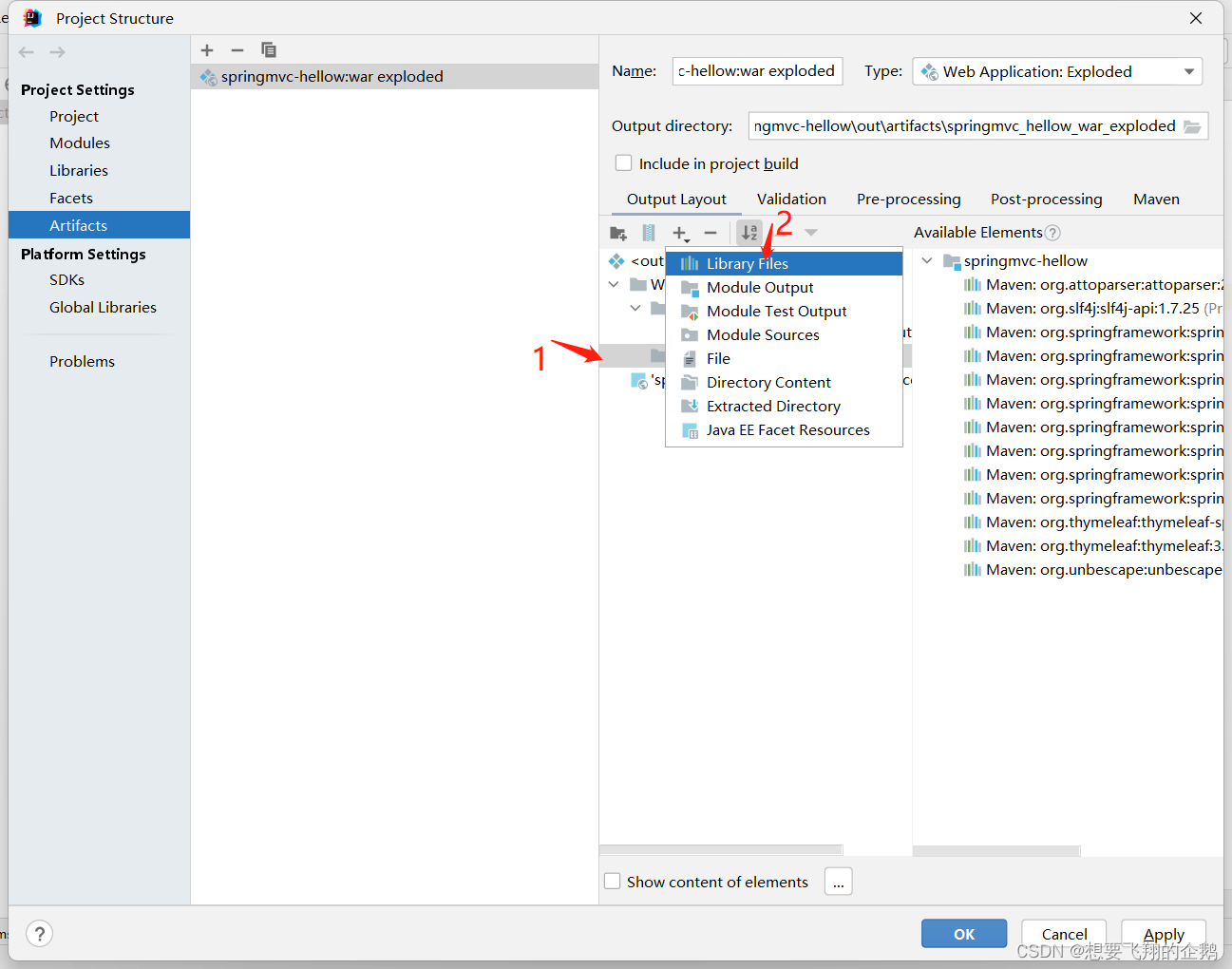Screen dimensions: 1232x969
Task: Open the Maven tab
Action: click(1156, 199)
